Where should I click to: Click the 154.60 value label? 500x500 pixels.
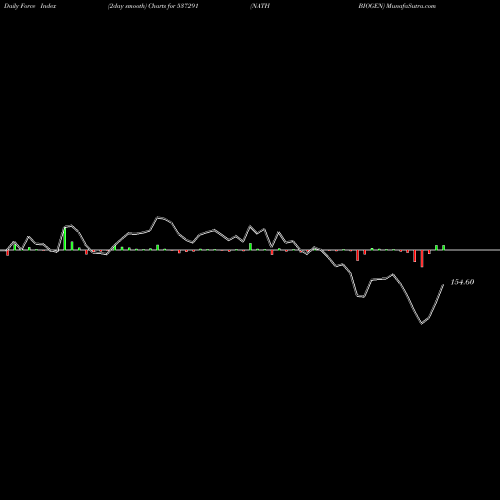[x=462, y=282]
